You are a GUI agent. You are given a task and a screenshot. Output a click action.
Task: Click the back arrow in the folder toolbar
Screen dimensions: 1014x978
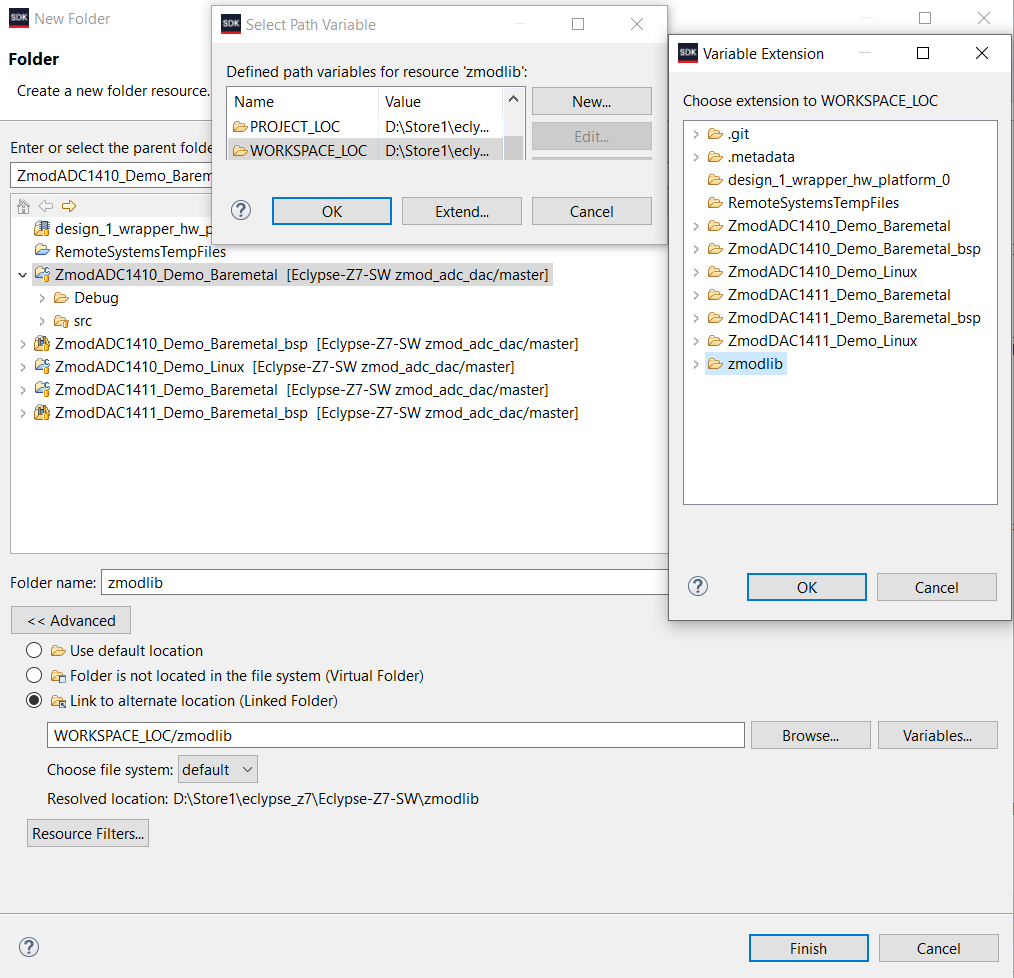point(46,206)
